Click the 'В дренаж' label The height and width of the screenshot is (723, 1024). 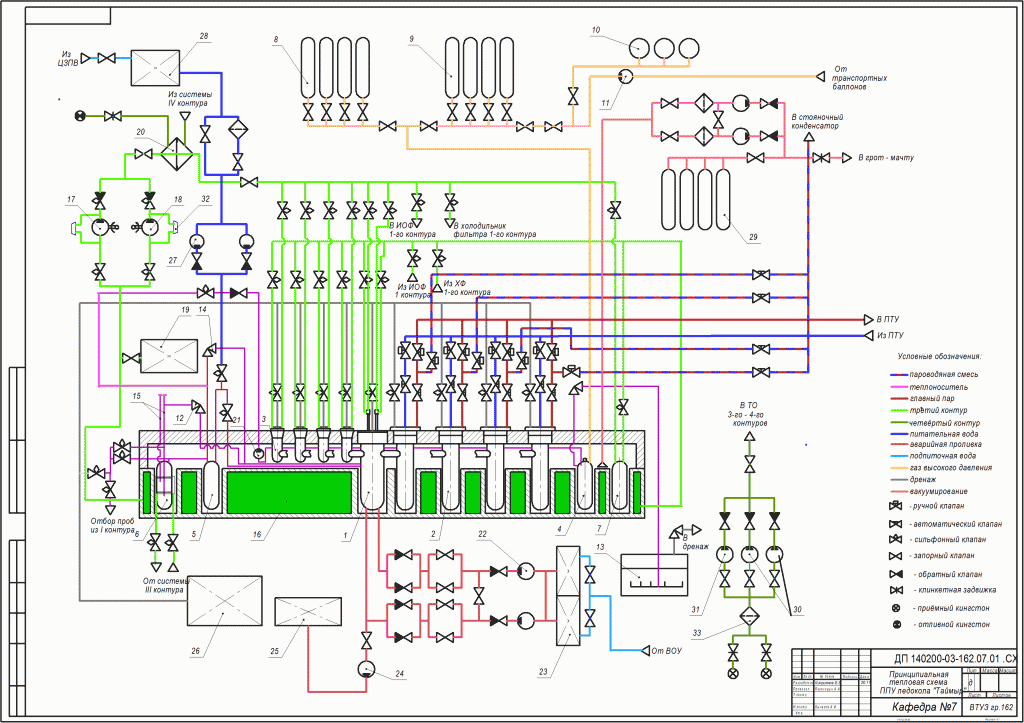click(695, 542)
